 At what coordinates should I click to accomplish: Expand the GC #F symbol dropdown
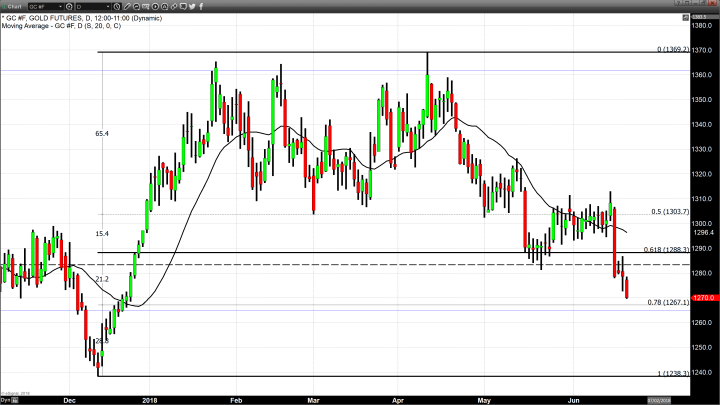60,6
